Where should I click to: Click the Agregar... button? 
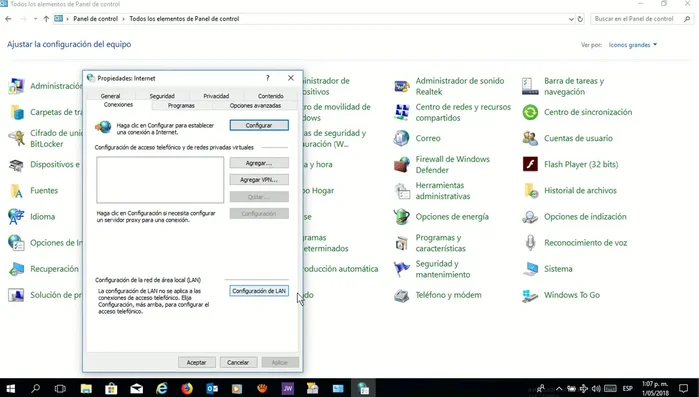(x=259, y=163)
